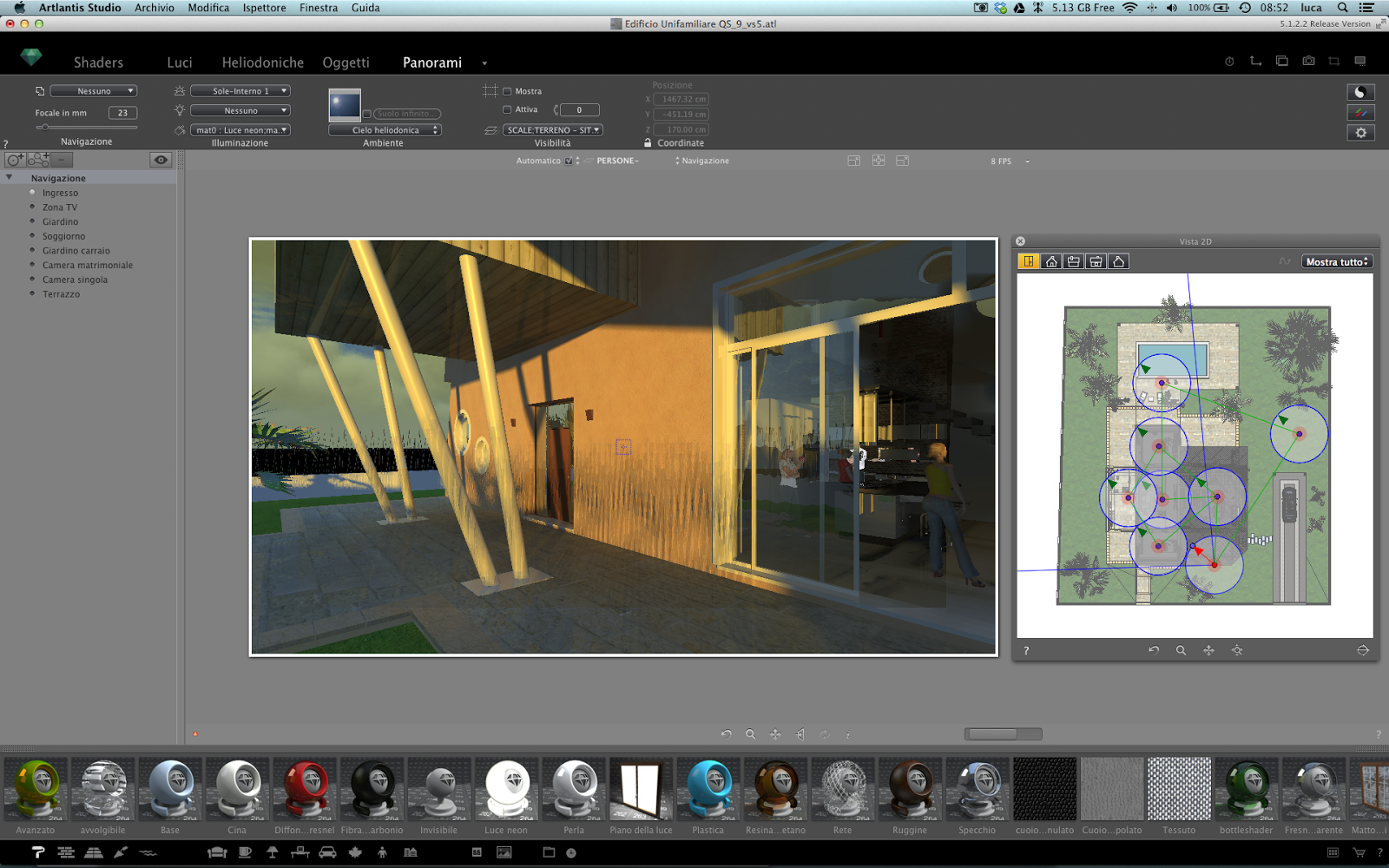Open render settings with the gear icon
Screen dimensions: 1389x868
coord(1360,132)
